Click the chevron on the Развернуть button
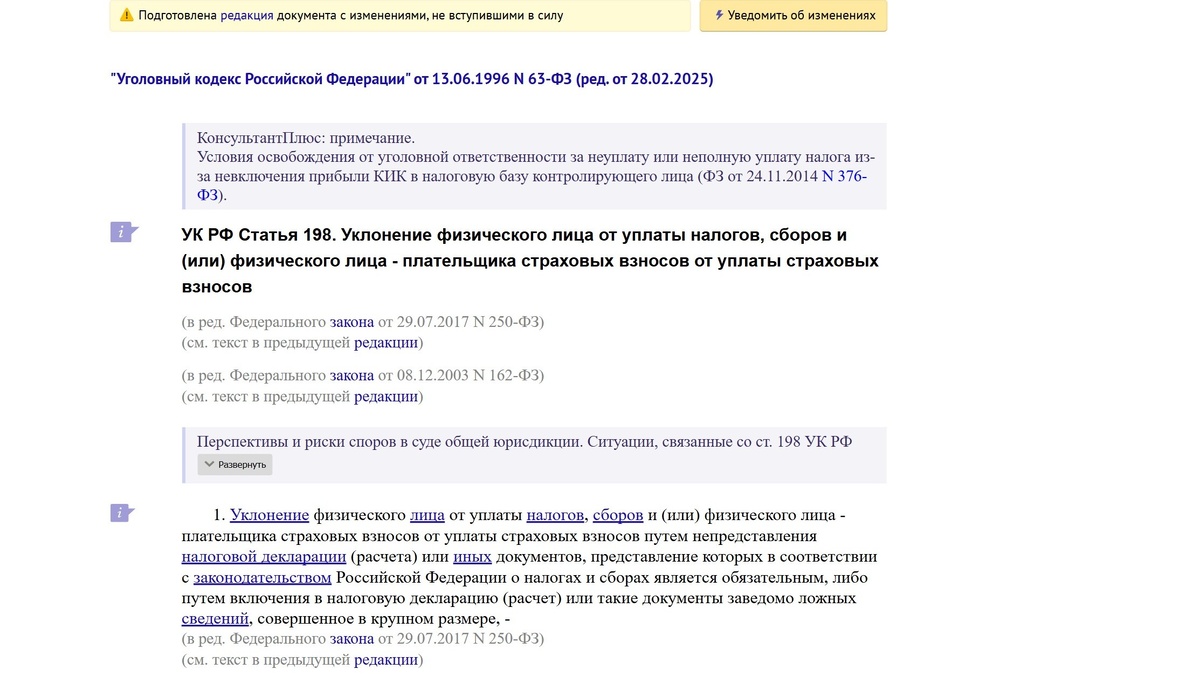1200x676 pixels. pos(210,464)
